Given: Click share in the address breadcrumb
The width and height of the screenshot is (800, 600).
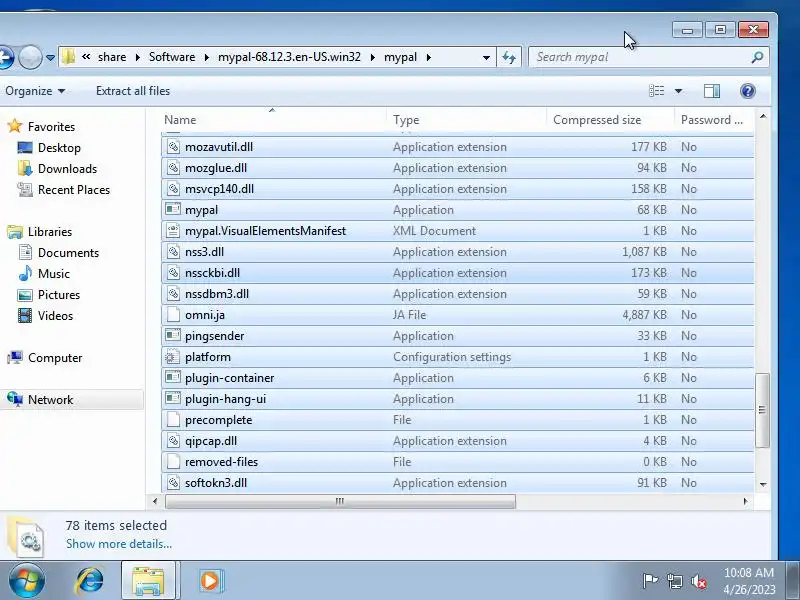Looking at the screenshot, I should 112,57.
